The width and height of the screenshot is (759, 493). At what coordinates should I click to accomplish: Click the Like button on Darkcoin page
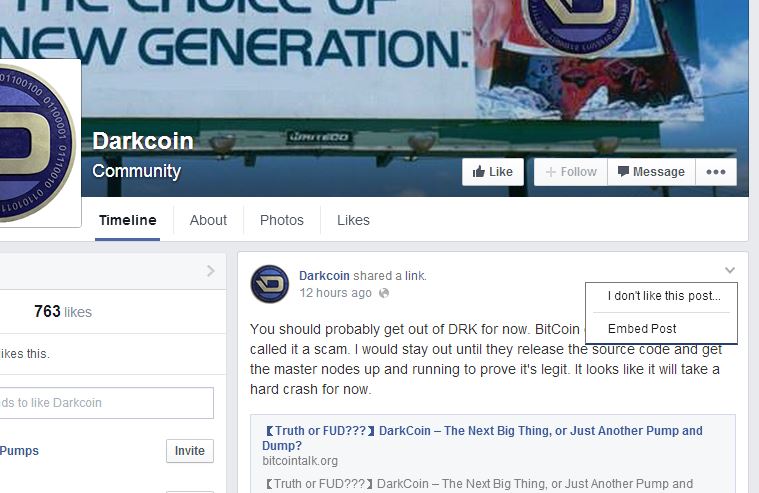point(493,172)
